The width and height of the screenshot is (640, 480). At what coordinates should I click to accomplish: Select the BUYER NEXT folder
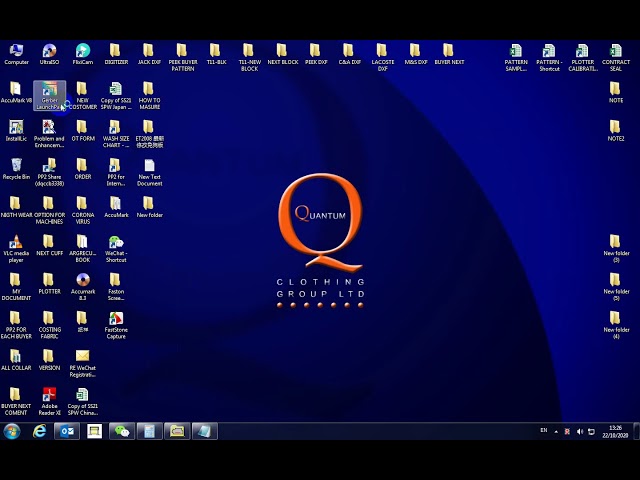click(449, 54)
